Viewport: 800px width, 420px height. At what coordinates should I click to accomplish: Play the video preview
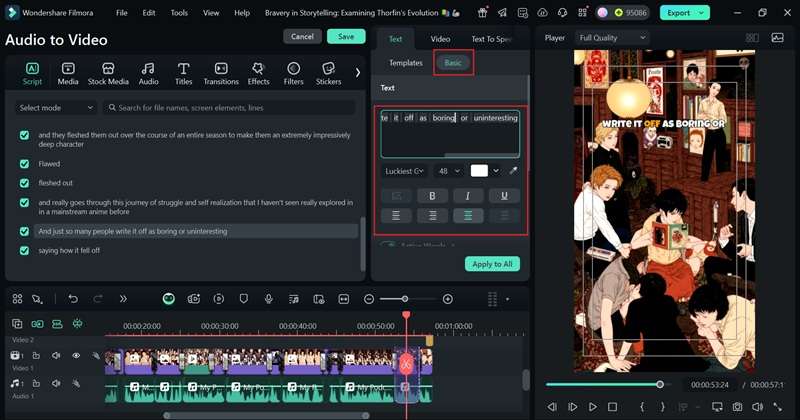point(592,407)
